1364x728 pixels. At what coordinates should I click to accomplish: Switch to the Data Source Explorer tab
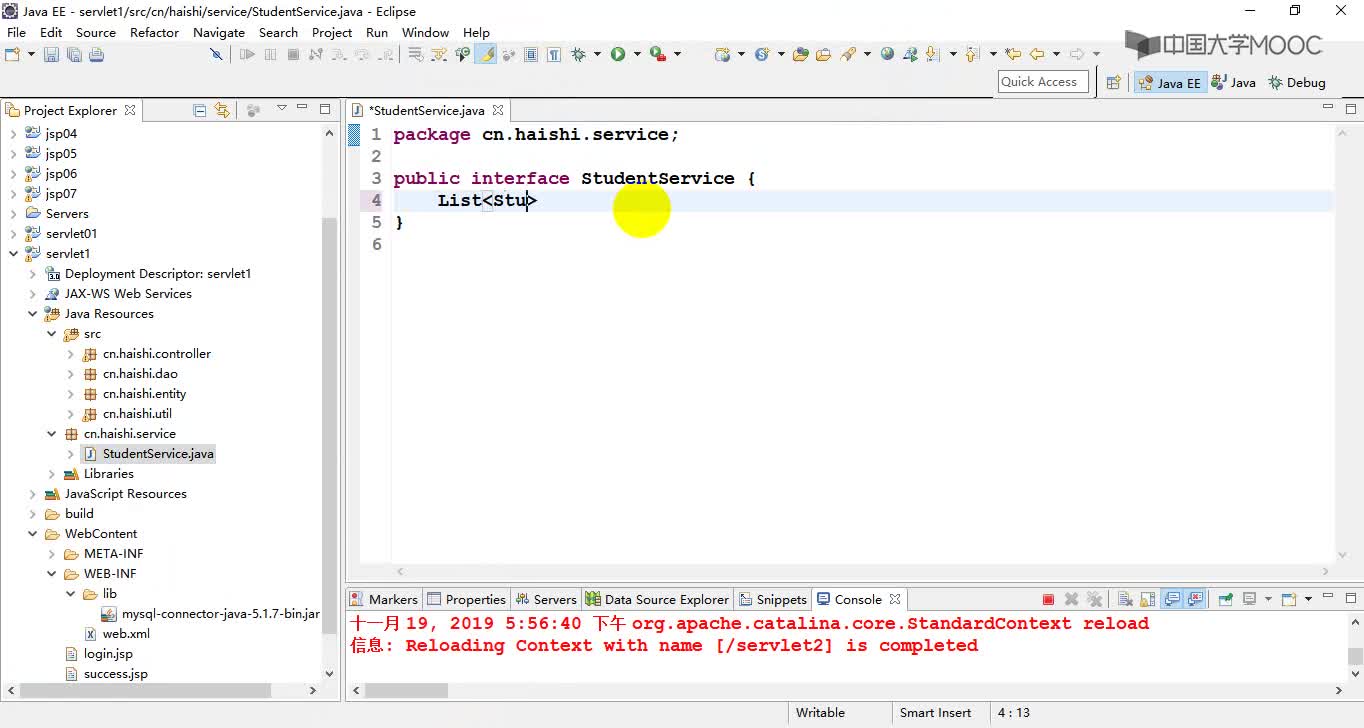pos(657,599)
